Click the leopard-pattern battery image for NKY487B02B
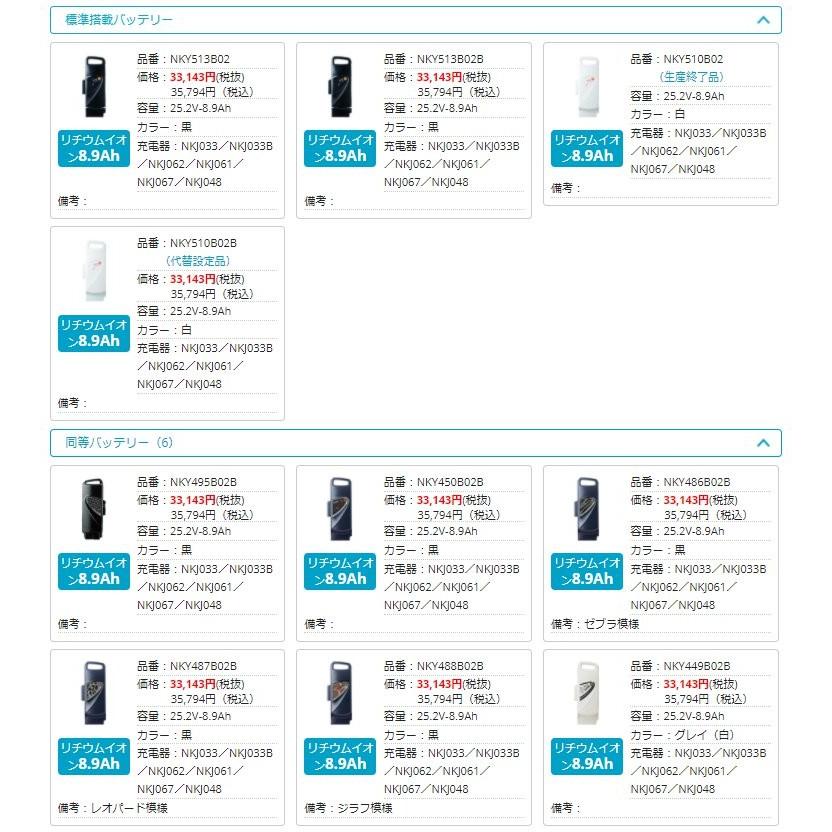This screenshot has height=832, width=832. pyautogui.click(x=93, y=694)
